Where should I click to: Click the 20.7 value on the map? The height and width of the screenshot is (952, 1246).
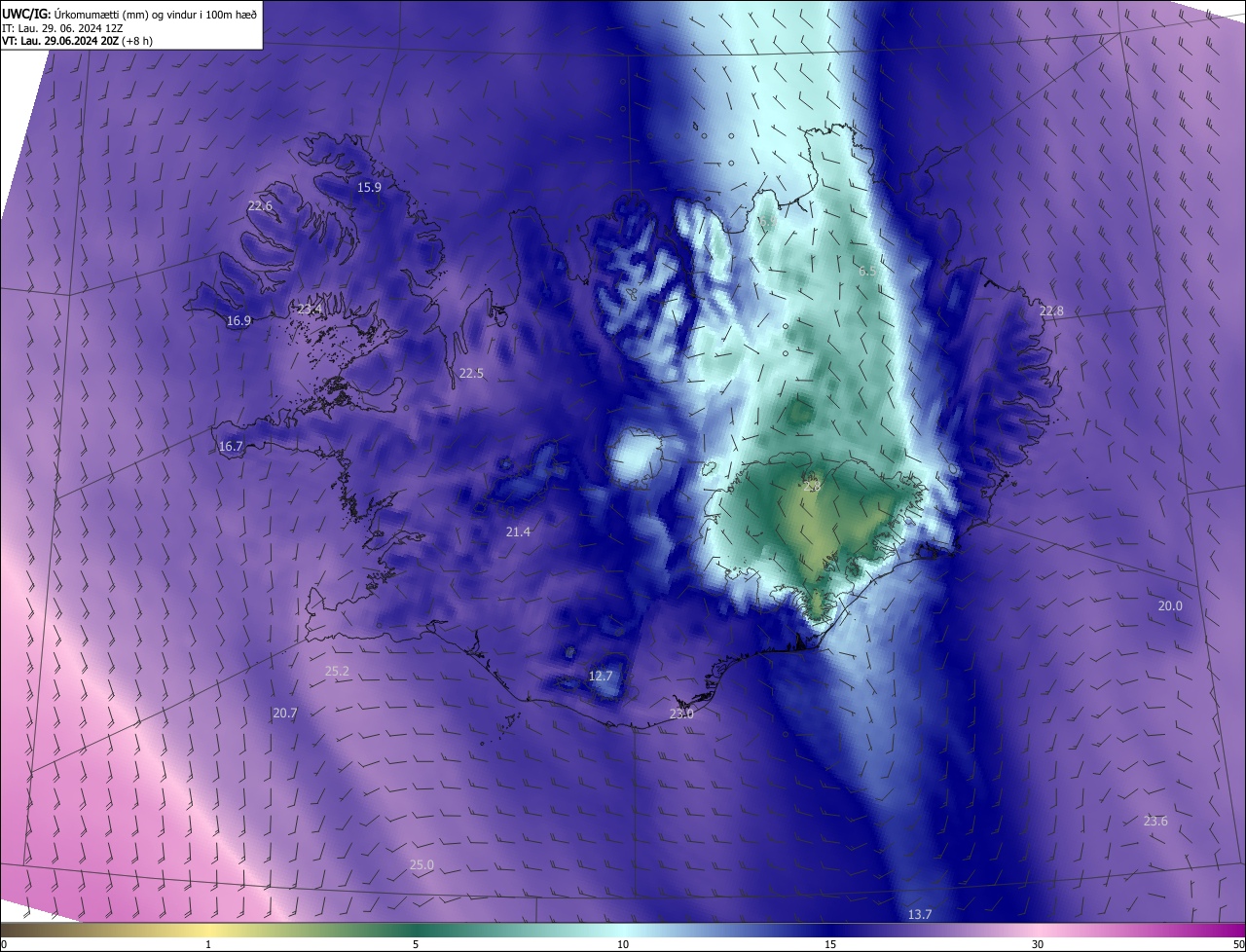pos(285,714)
